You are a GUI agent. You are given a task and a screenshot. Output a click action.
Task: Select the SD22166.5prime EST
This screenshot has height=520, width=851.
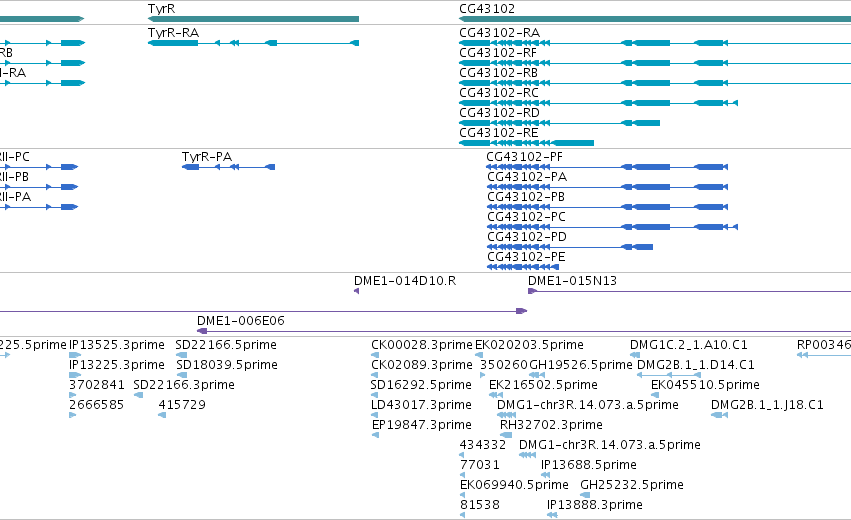point(226,345)
